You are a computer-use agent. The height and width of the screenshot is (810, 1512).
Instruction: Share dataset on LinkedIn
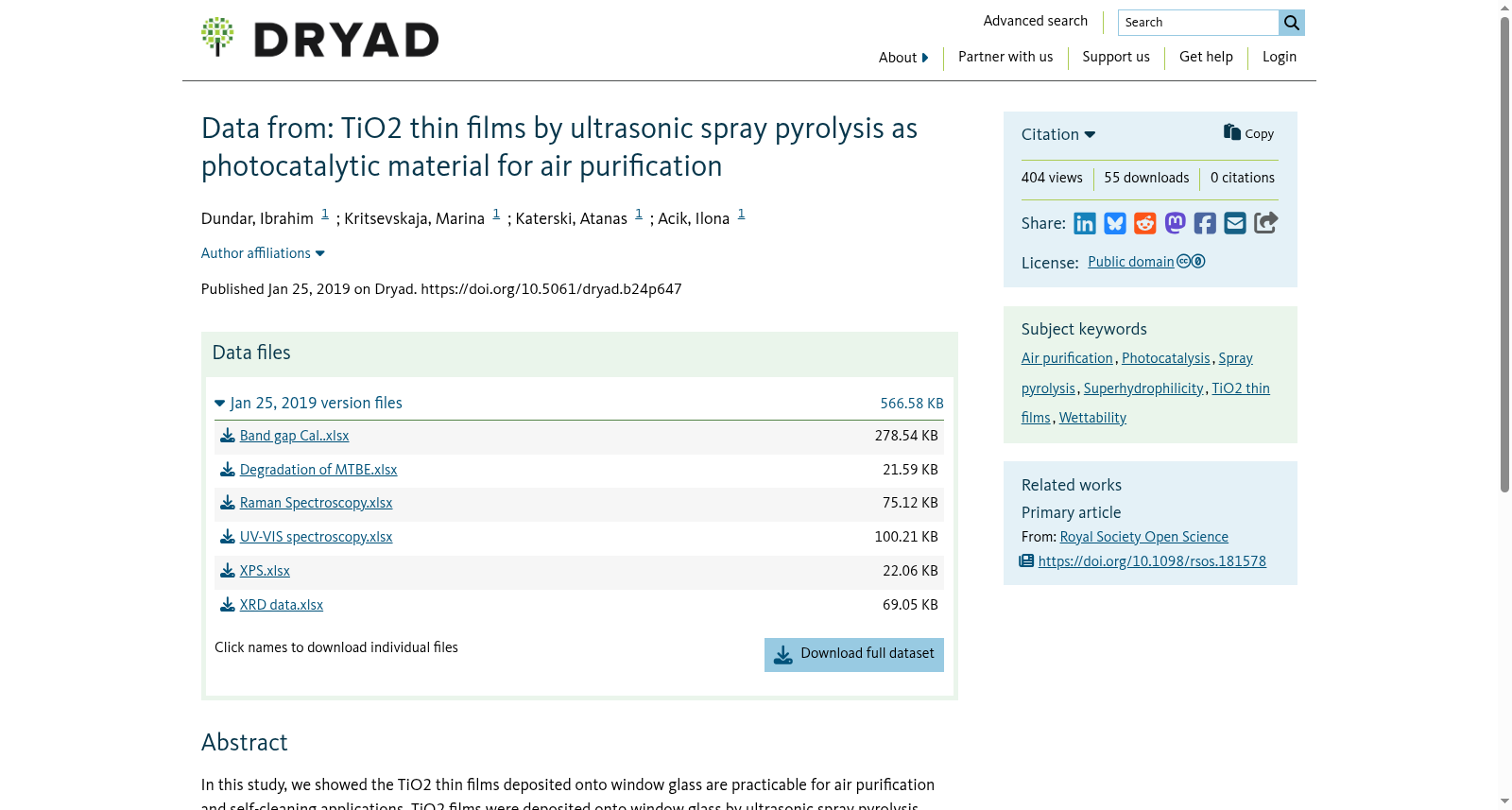point(1085,223)
